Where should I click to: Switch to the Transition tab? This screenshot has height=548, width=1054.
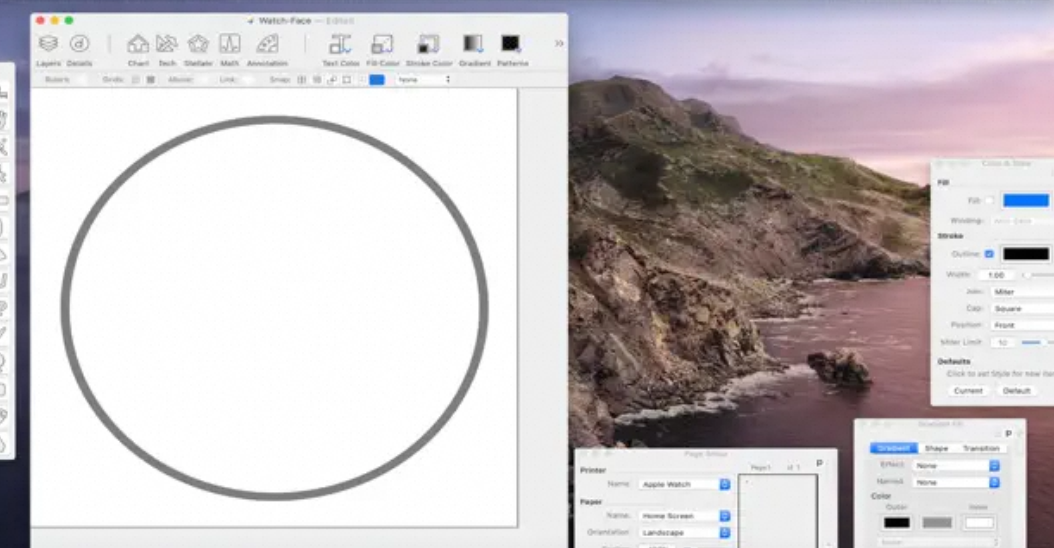pyautogui.click(x=981, y=448)
